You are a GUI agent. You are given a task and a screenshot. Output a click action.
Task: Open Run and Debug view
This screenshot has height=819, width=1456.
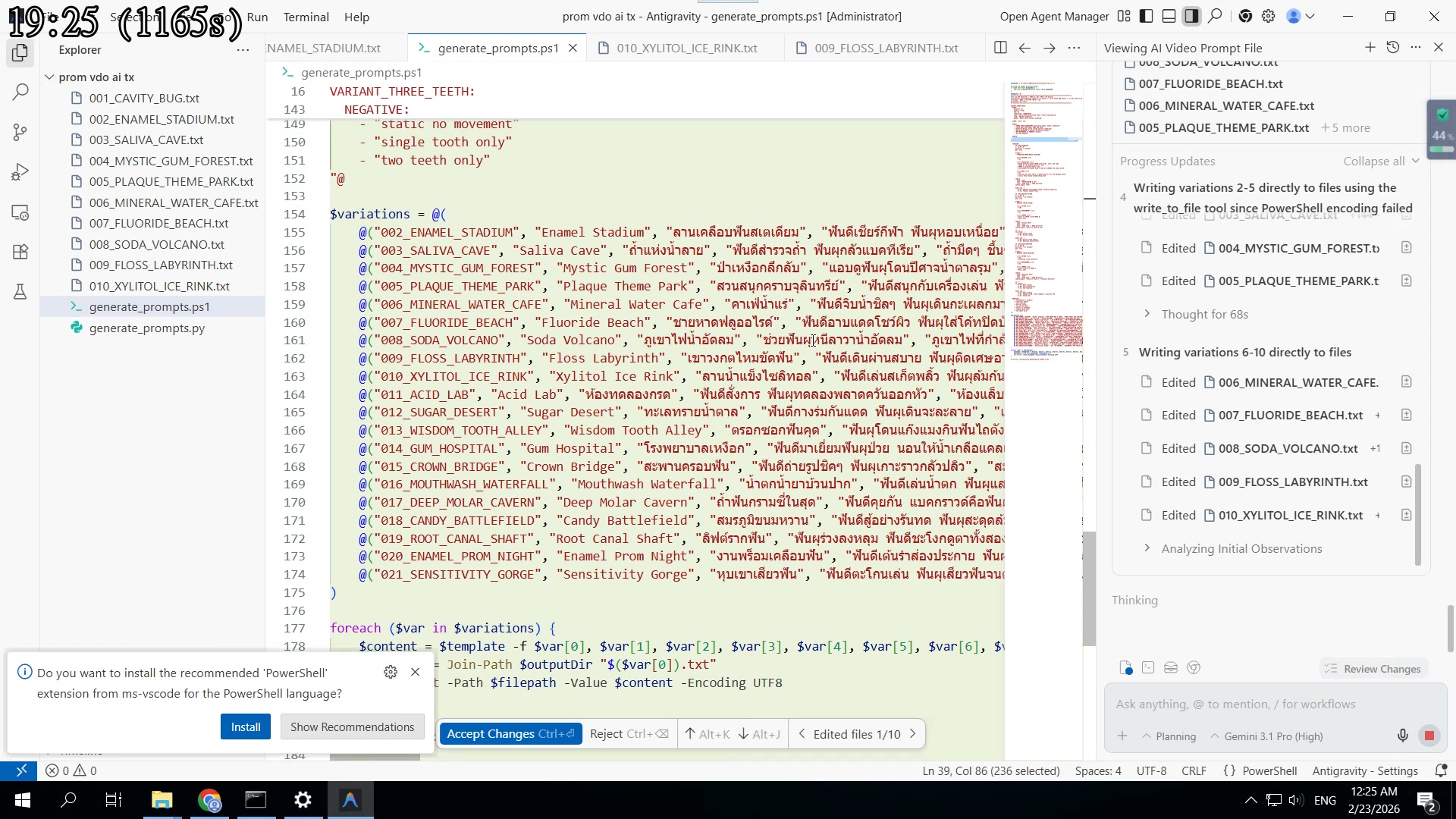[20, 172]
